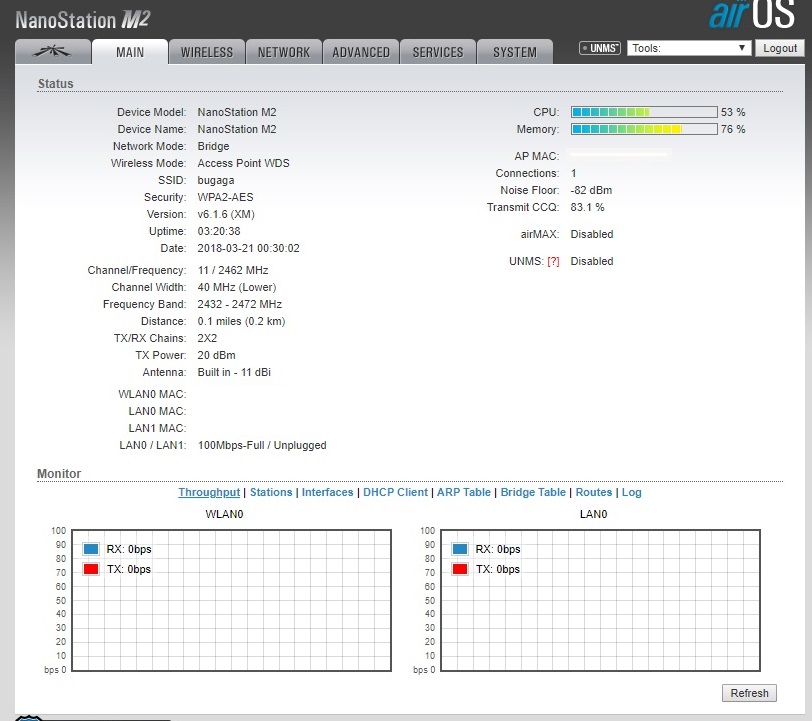
Task: Click the LAN0 blue RX legend swatch
Action: [x=460, y=549]
